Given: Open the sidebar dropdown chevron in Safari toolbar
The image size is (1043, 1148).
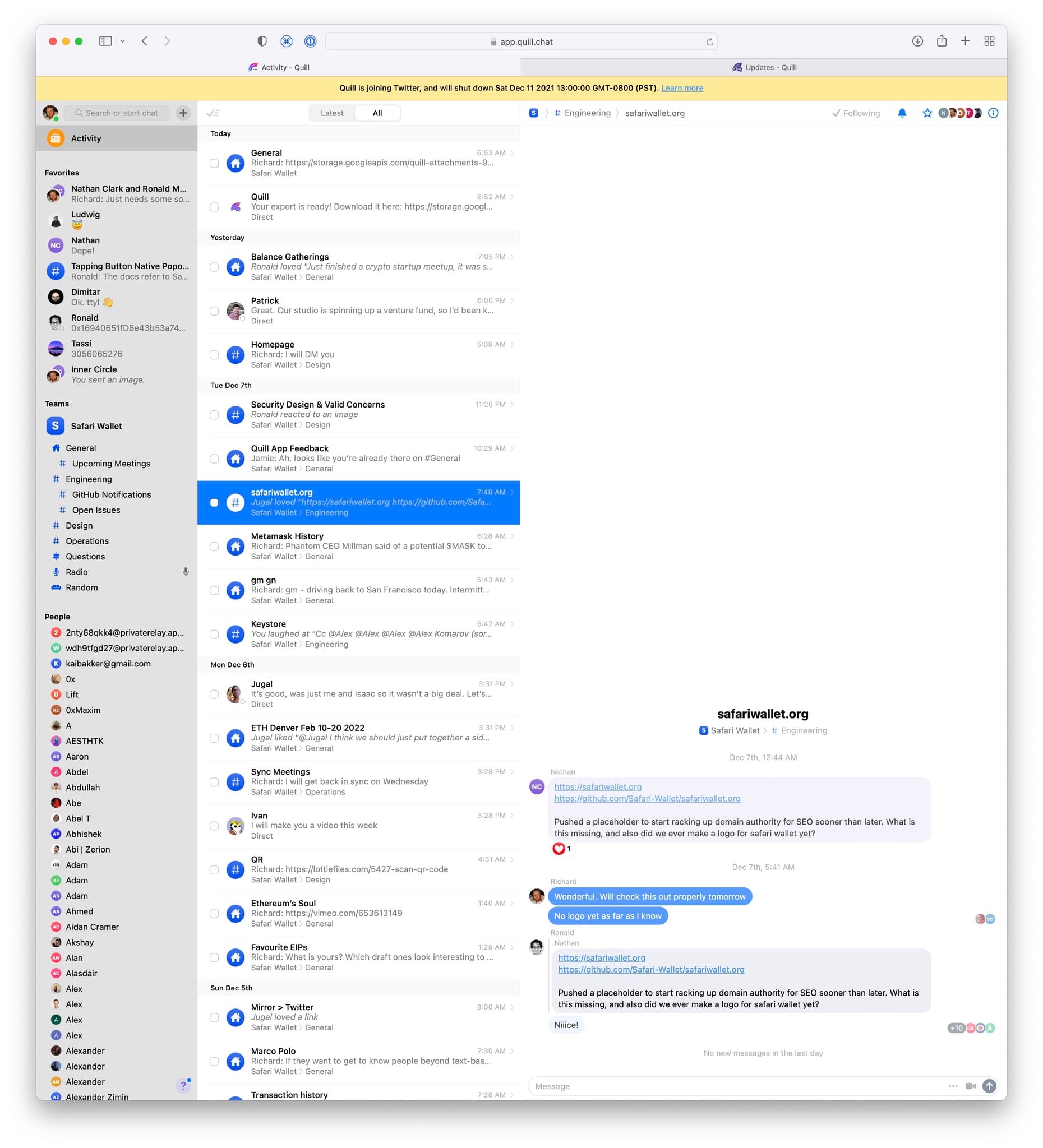Looking at the screenshot, I should [x=122, y=41].
